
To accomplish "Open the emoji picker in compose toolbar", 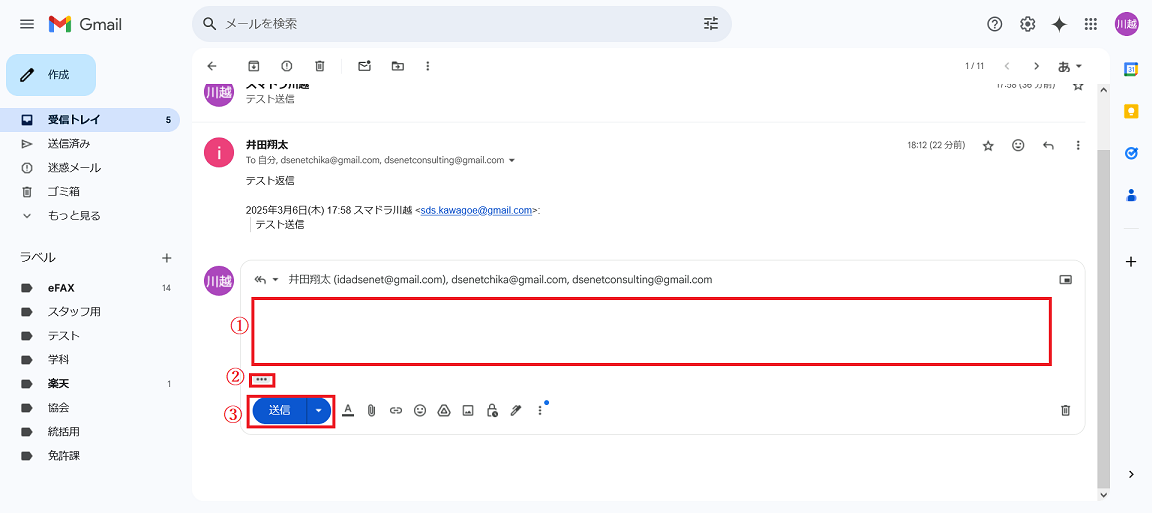I will click(420, 410).
